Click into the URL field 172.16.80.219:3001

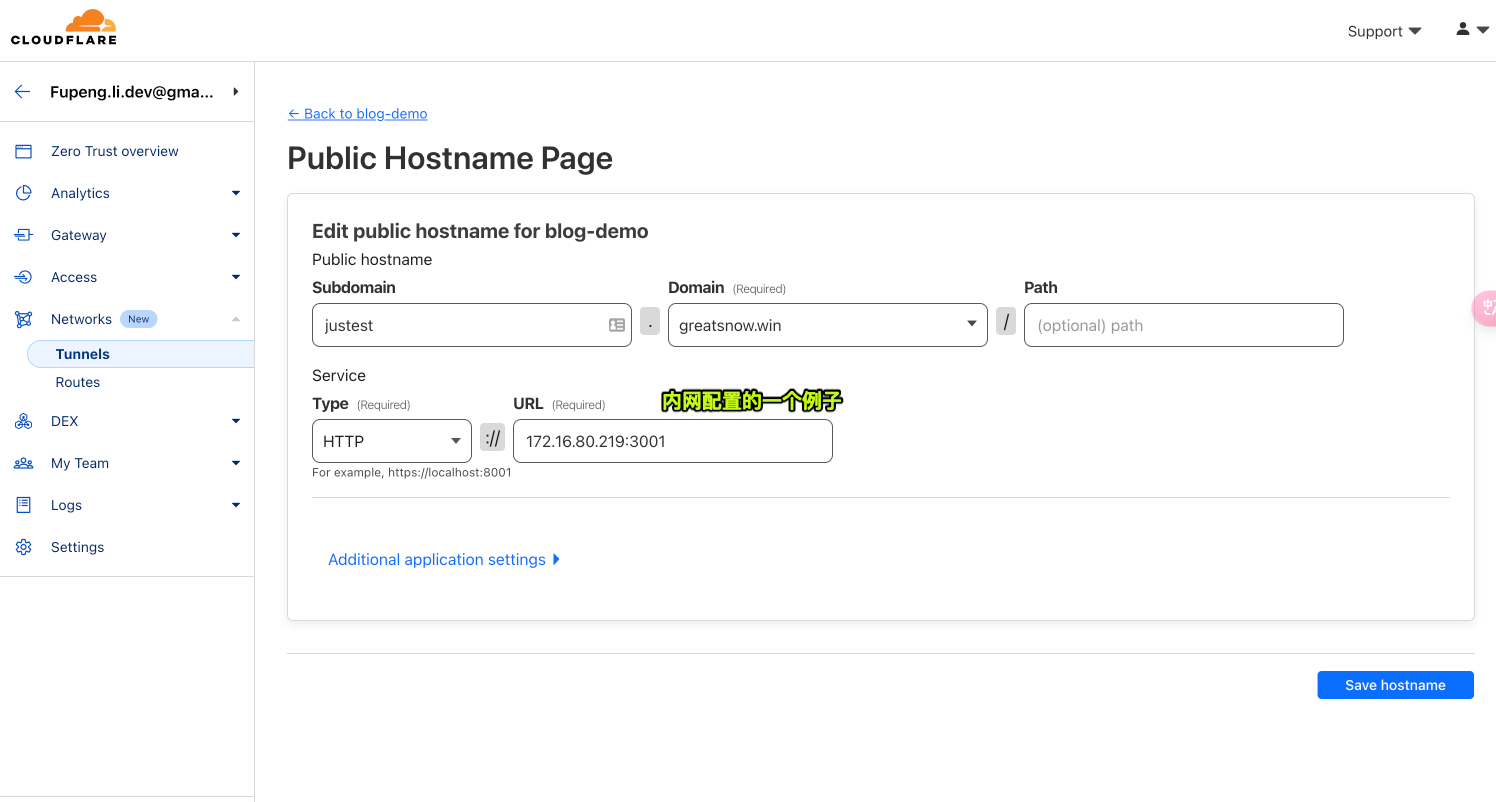click(673, 441)
